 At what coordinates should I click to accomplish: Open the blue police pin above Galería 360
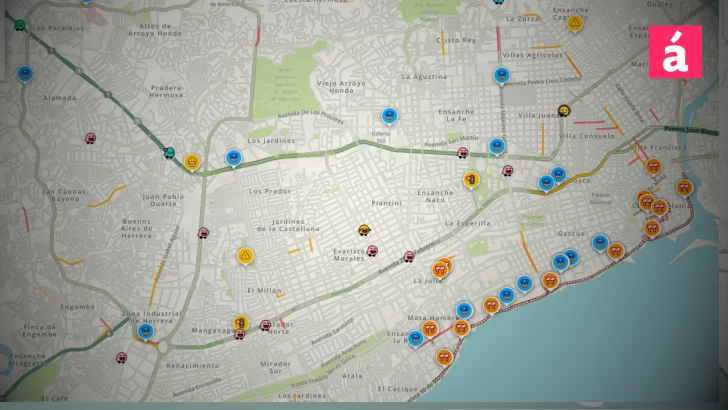(390, 115)
